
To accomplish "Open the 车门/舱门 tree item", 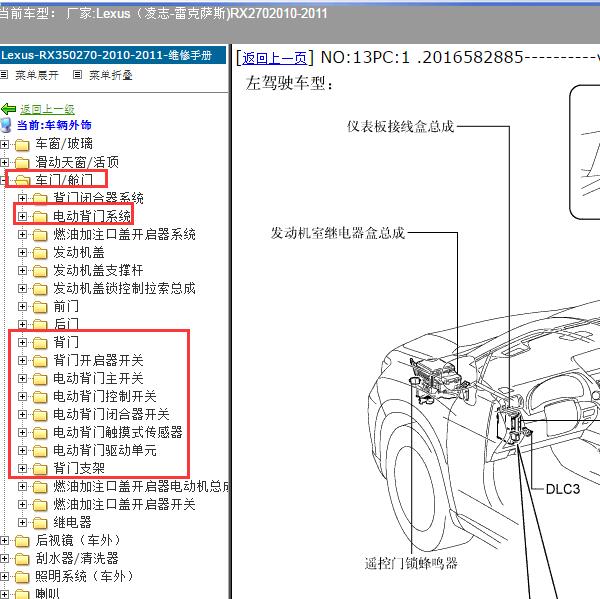I will pyautogui.click(x=64, y=180).
